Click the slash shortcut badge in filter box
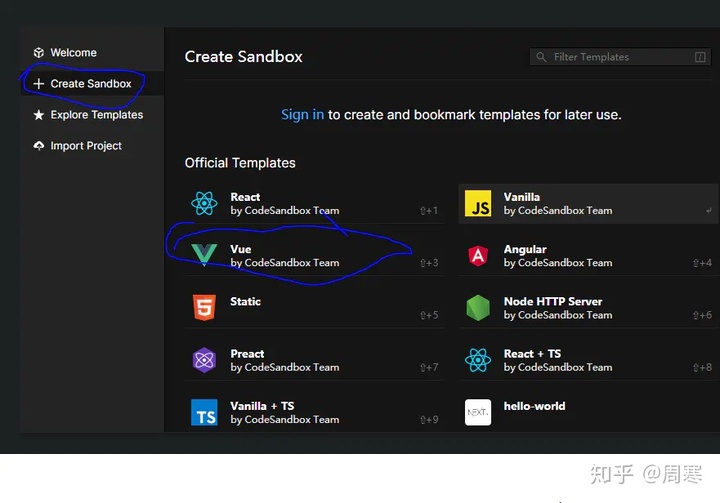Viewport: 720px width, 503px height. pos(700,57)
